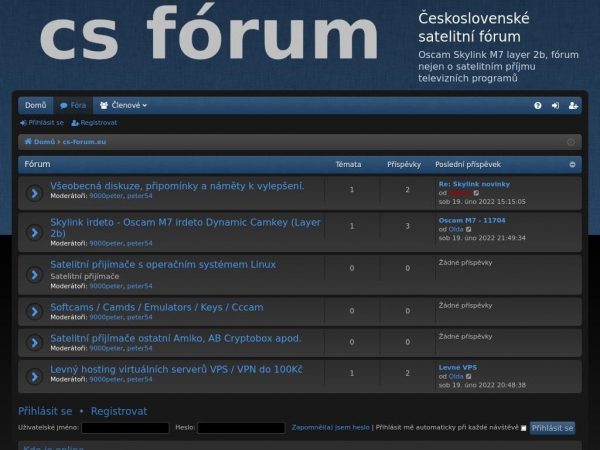Open Softcams / Camds / Emulators forum
Viewport: 600px width, 450px height.
(157, 307)
